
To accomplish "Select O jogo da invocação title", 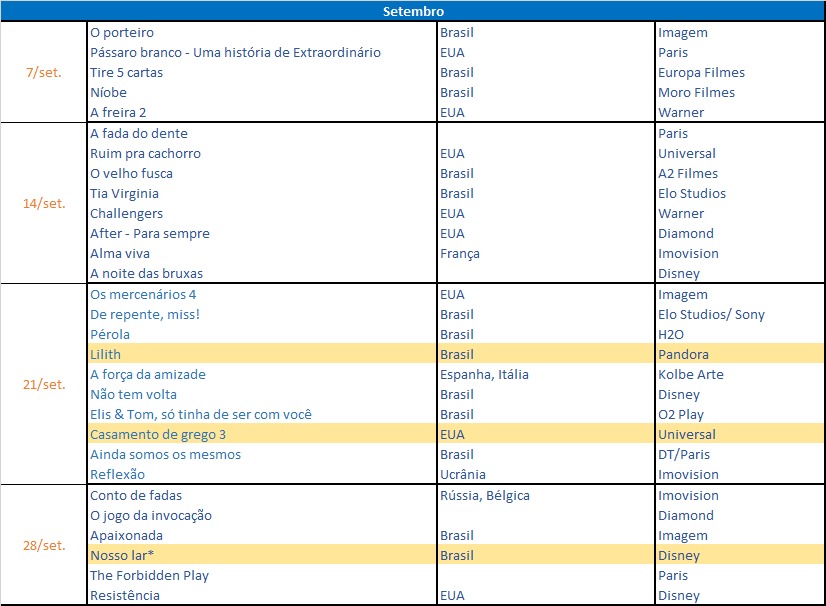I will coord(151,516).
